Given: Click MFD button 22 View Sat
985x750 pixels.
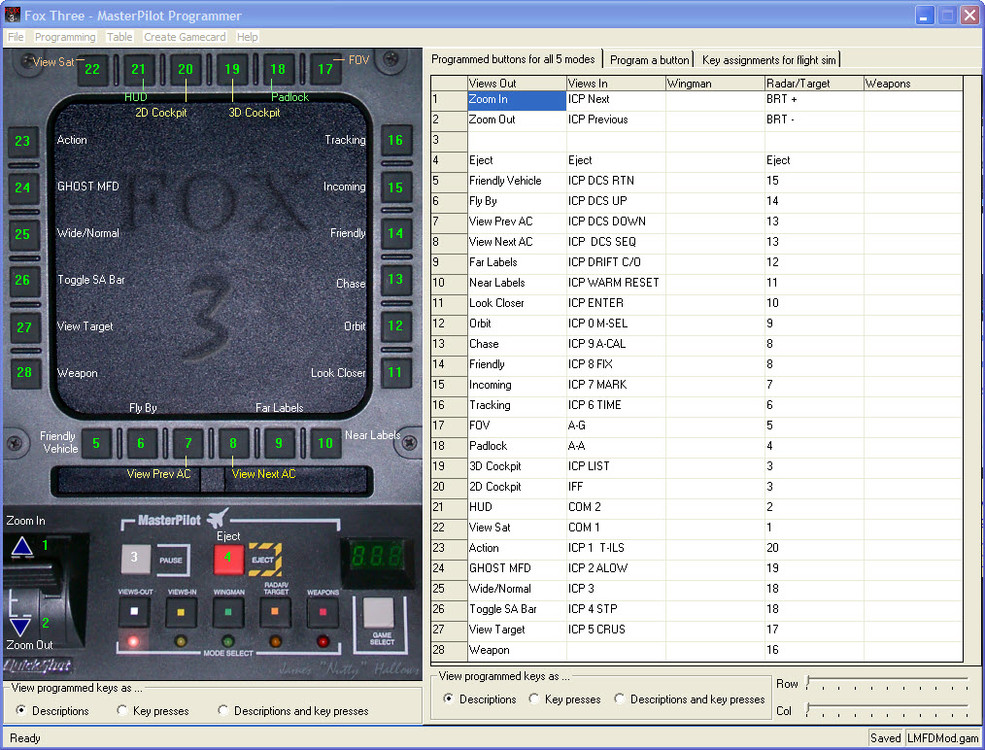Looking at the screenshot, I should (92, 69).
